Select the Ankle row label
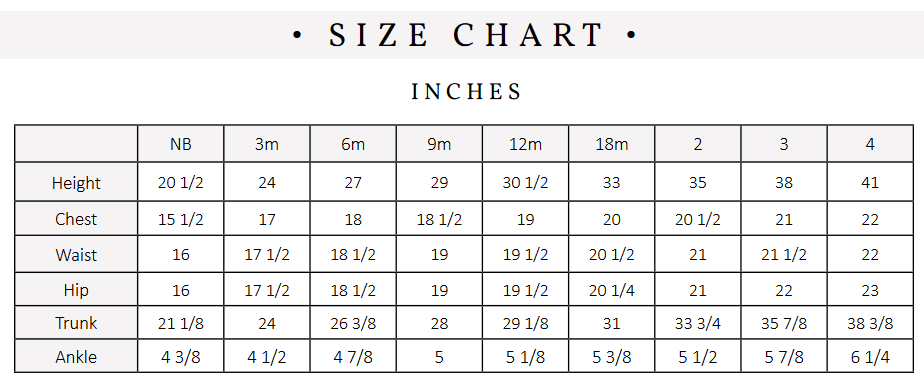 (76, 357)
